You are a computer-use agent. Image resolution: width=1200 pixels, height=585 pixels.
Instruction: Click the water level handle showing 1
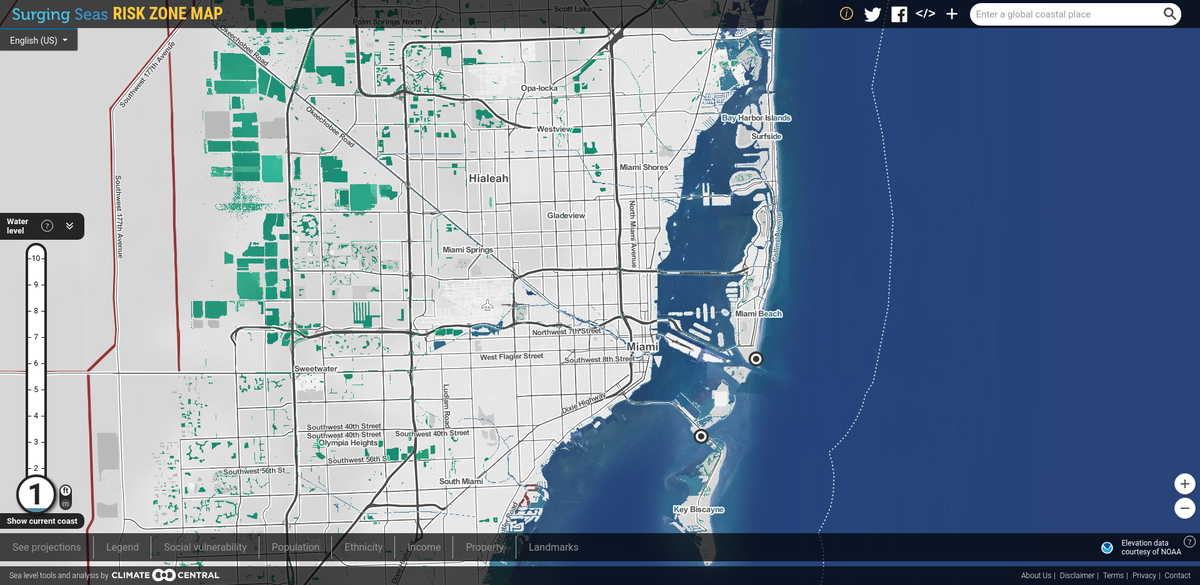pyautogui.click(x=36, y=494)
